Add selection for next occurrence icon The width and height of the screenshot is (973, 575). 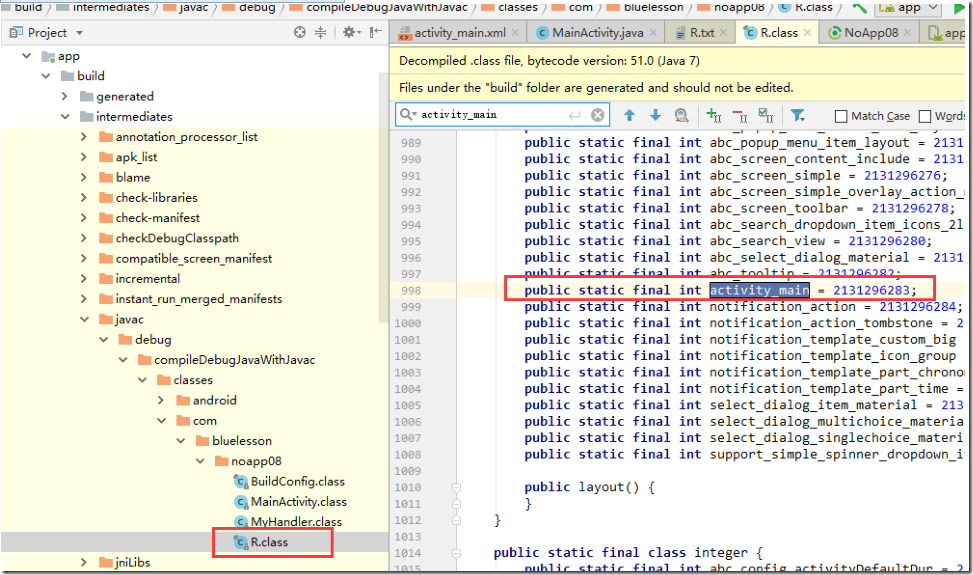click(714, 115)
